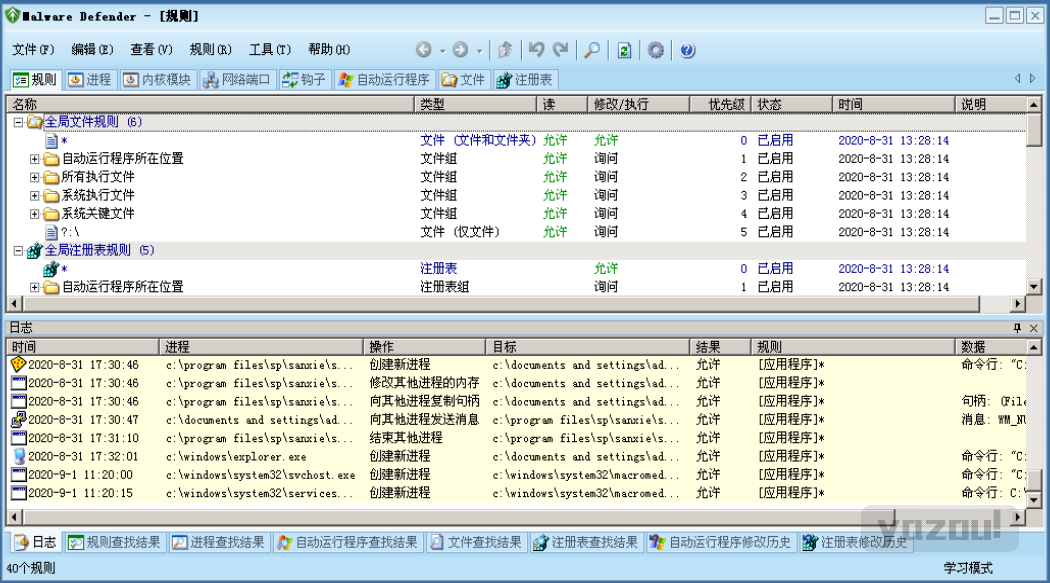The image size is (1050, 583).
Task: Click the 所有执行文件 folder icon
Action: [x=51, y=177]
